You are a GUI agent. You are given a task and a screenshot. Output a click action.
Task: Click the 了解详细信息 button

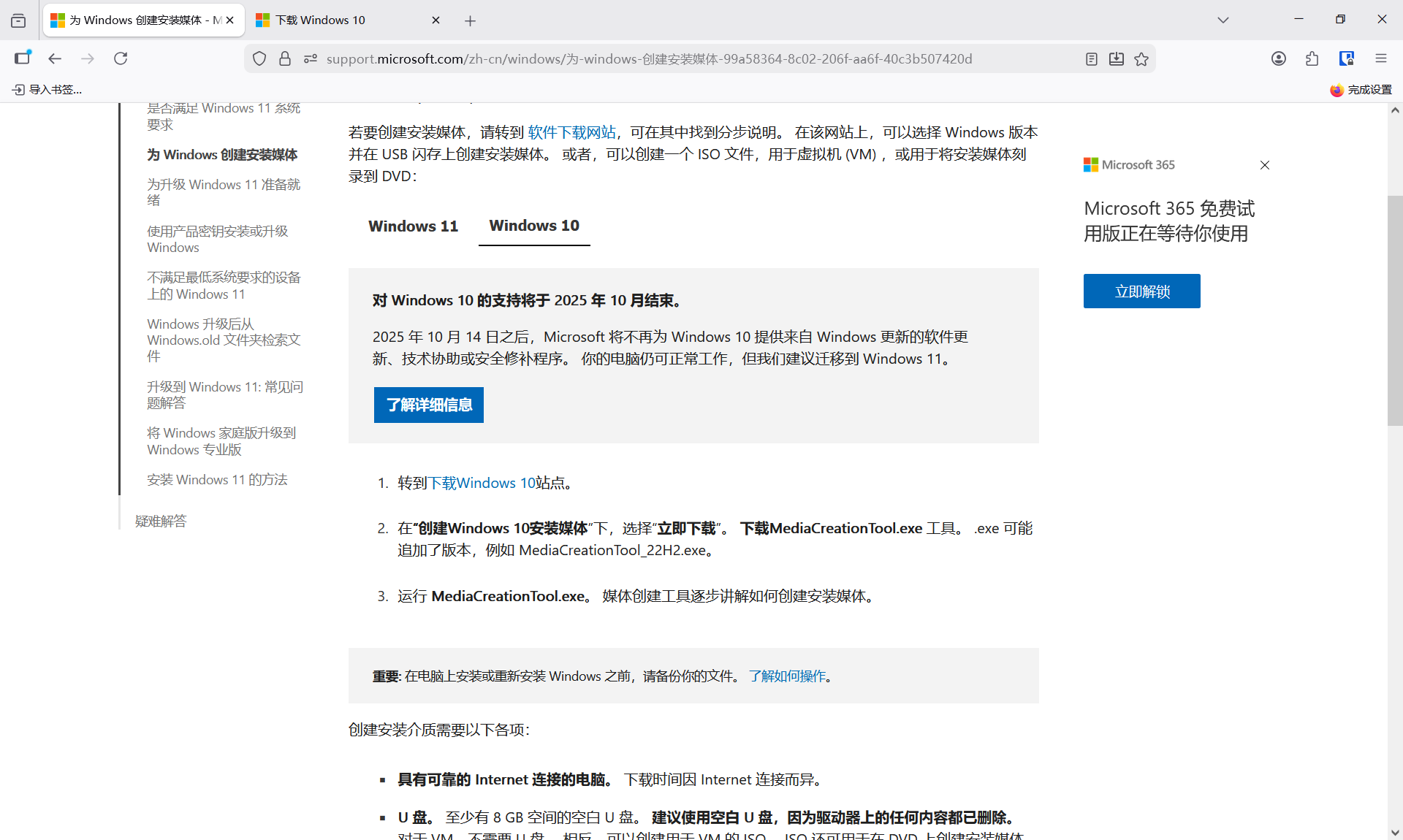coord(429,405)
